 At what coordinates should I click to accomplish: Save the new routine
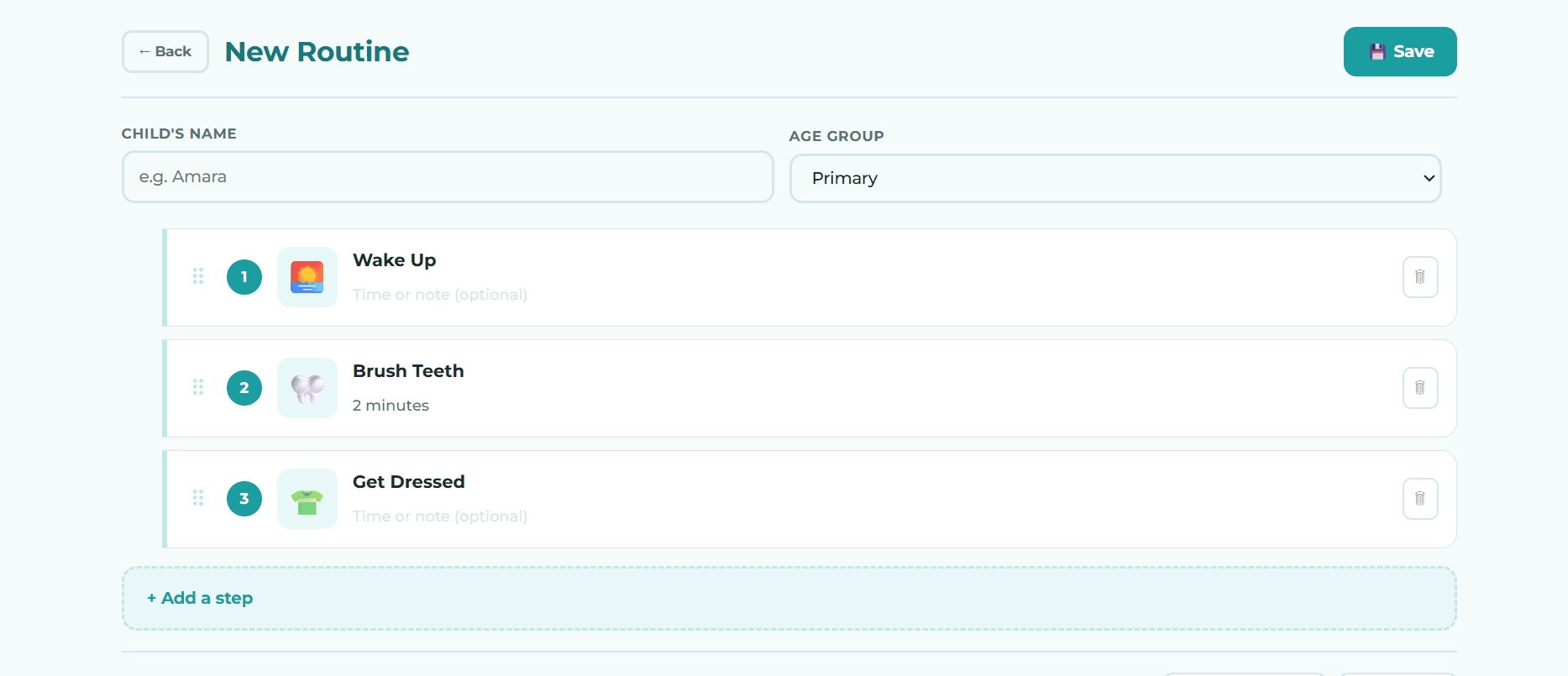coord(1400,52)
